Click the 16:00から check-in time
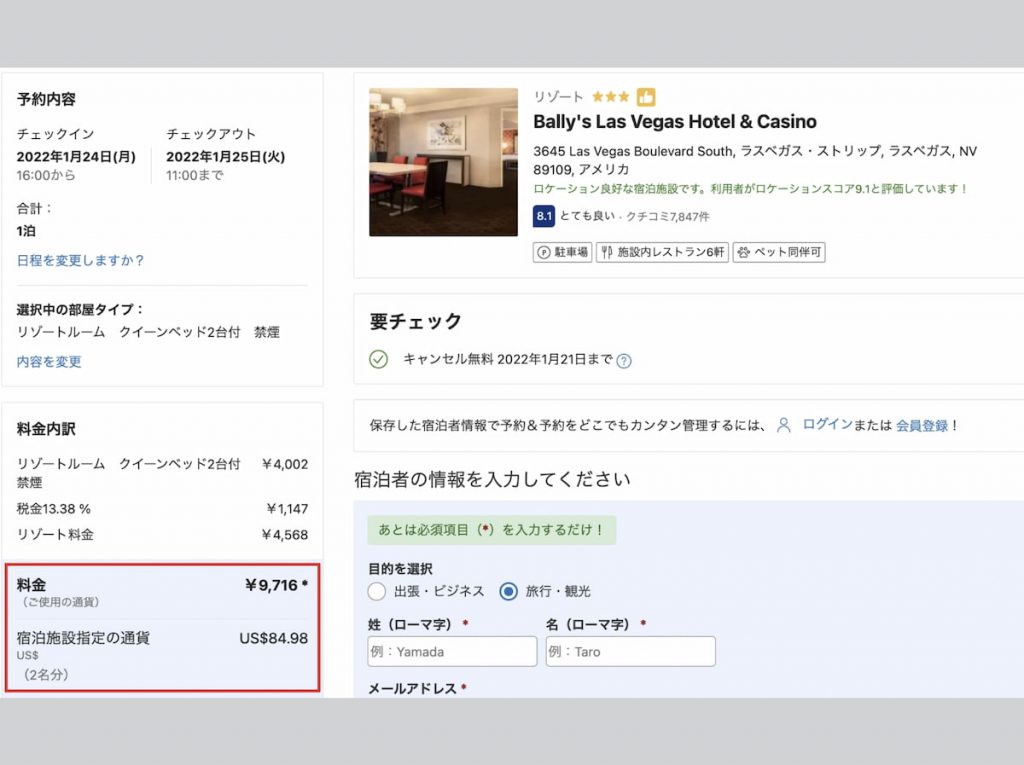This screenshot has width=1024, height=765. [x=46, y=175]
